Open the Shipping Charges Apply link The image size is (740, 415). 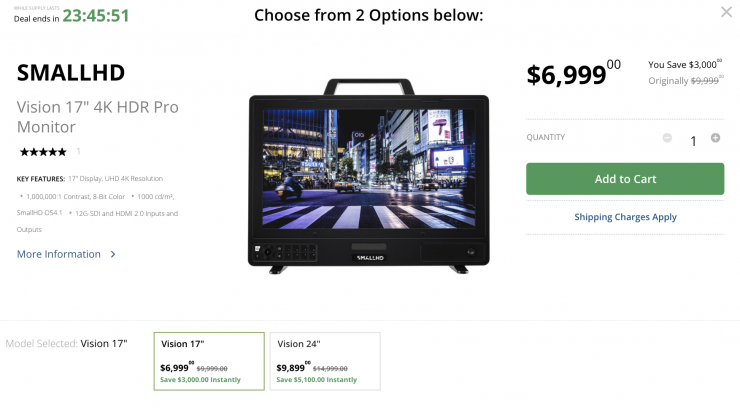point(625,217)
